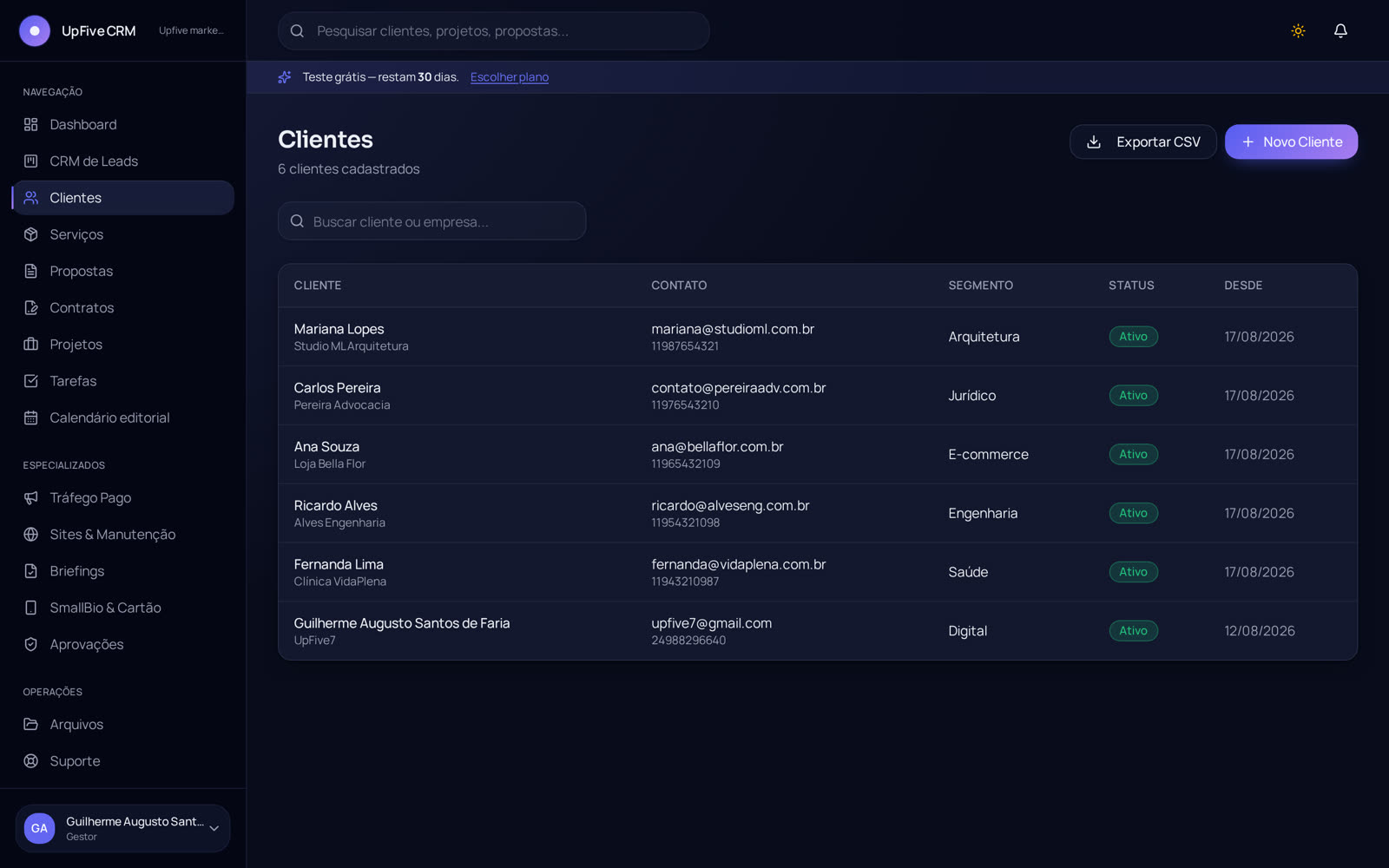The width and height of the screenshot is (1389, 868).
Task: Toggle light theme with sun icon
Action: coord(1298,30)
